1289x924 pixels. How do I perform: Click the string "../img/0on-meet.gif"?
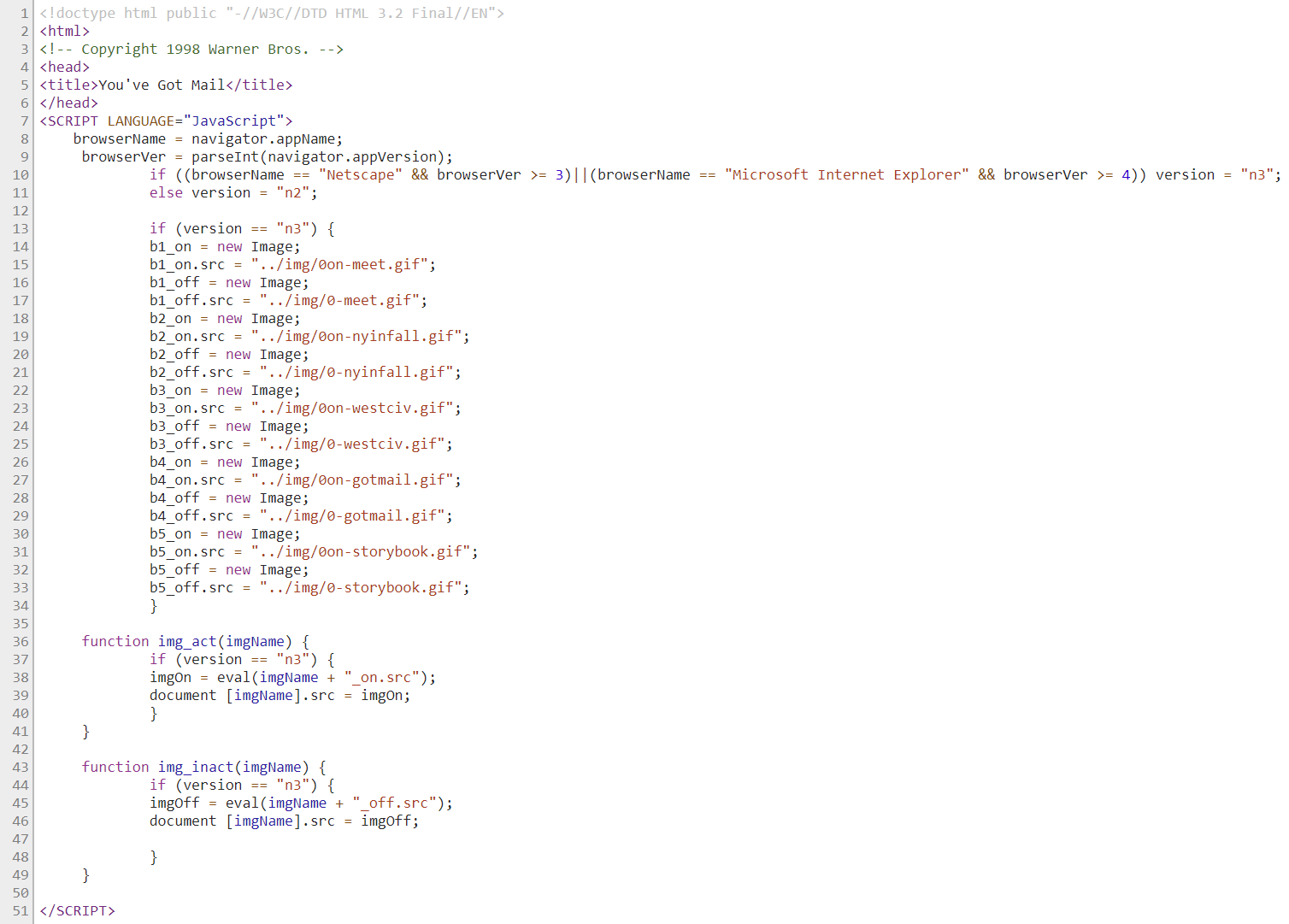[x=339, y=264]
